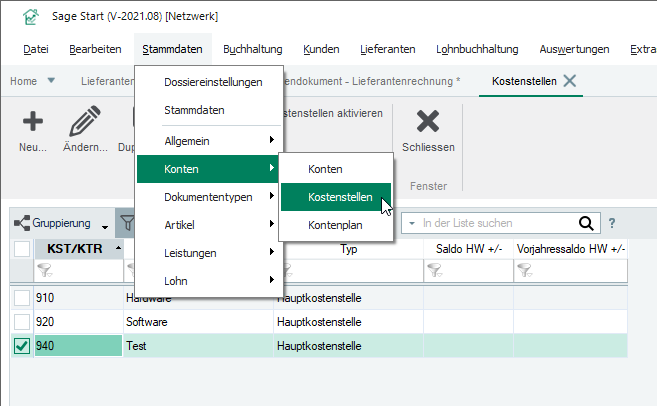This screenshot has width=657, height=406.
Task: Select the cell '940'
Action: point(78,346)
